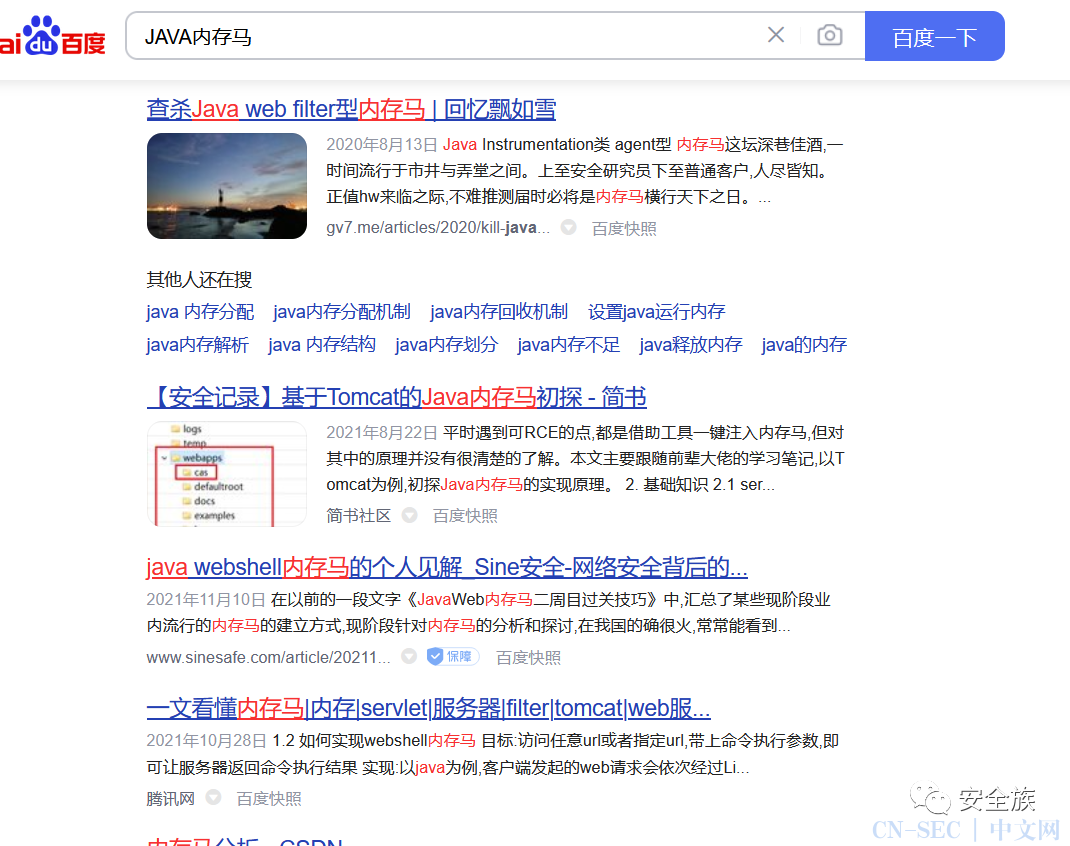This screenshot has height=846, width=1070.
Task: Search related term java 内存分配
Action: pos(200,312)
